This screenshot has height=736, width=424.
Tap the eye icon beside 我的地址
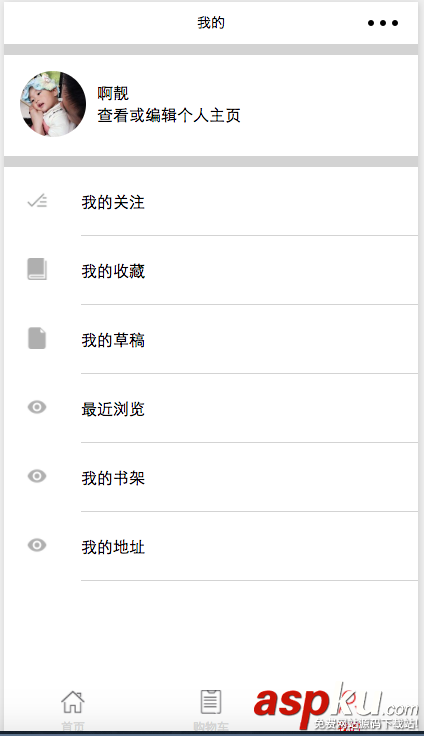tap(37, 545)
